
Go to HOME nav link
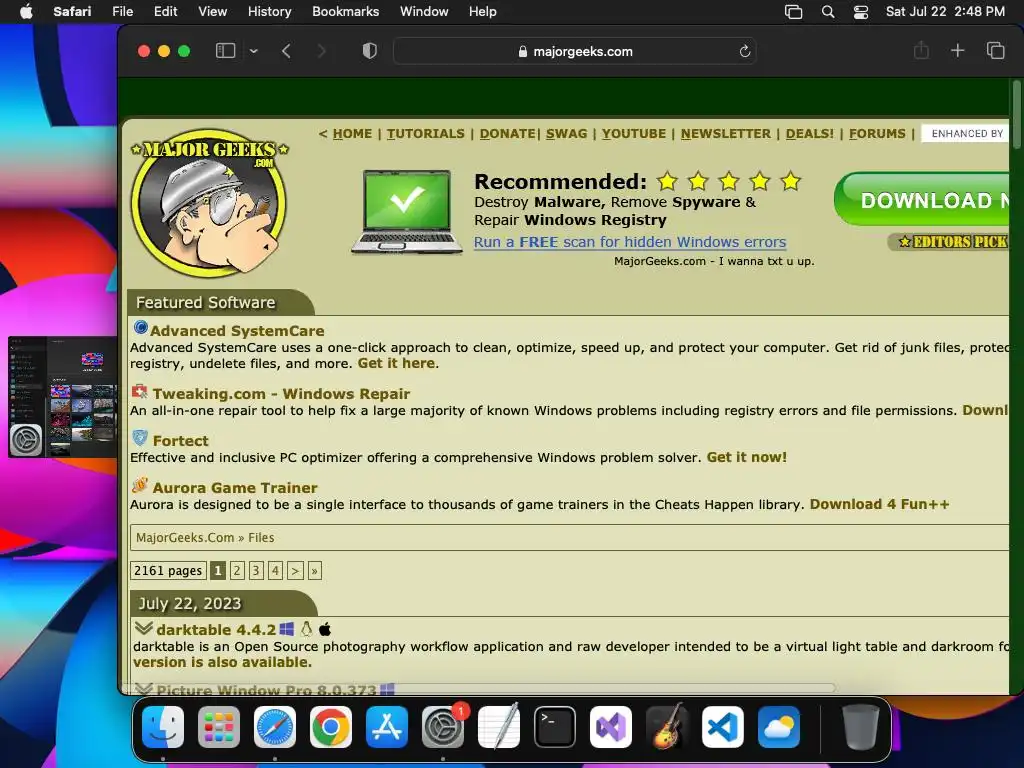(x=352, y=134)
